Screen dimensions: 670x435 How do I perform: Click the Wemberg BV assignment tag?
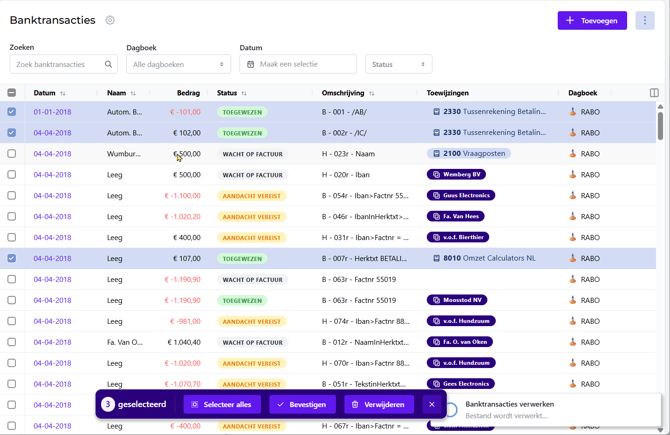coord(456,174)
